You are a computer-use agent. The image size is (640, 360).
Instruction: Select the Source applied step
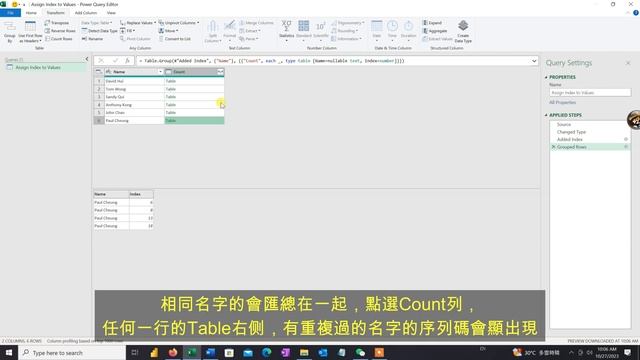pyautogui.click(x=564, y=124)
